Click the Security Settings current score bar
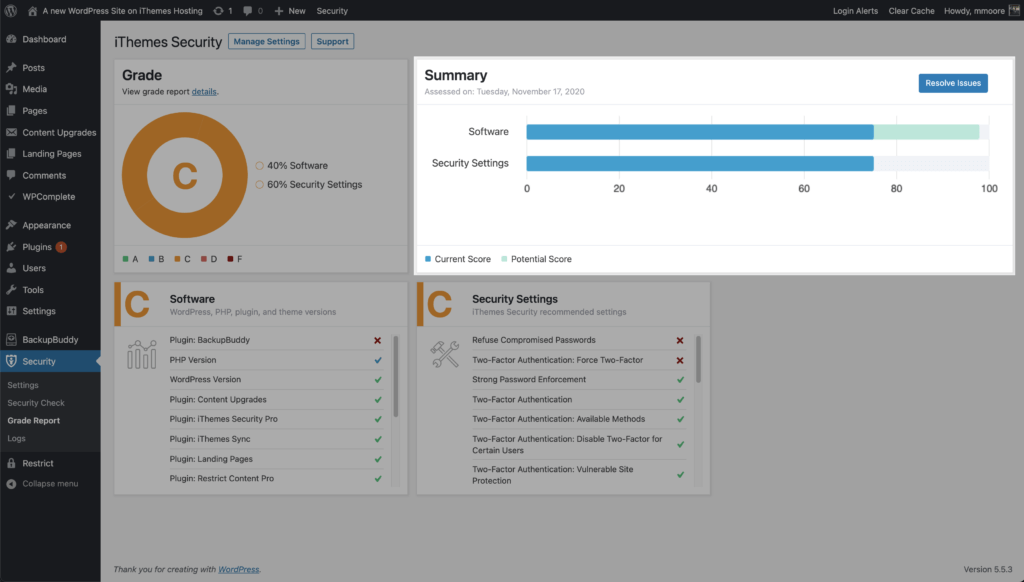 (x=700, y=163)
